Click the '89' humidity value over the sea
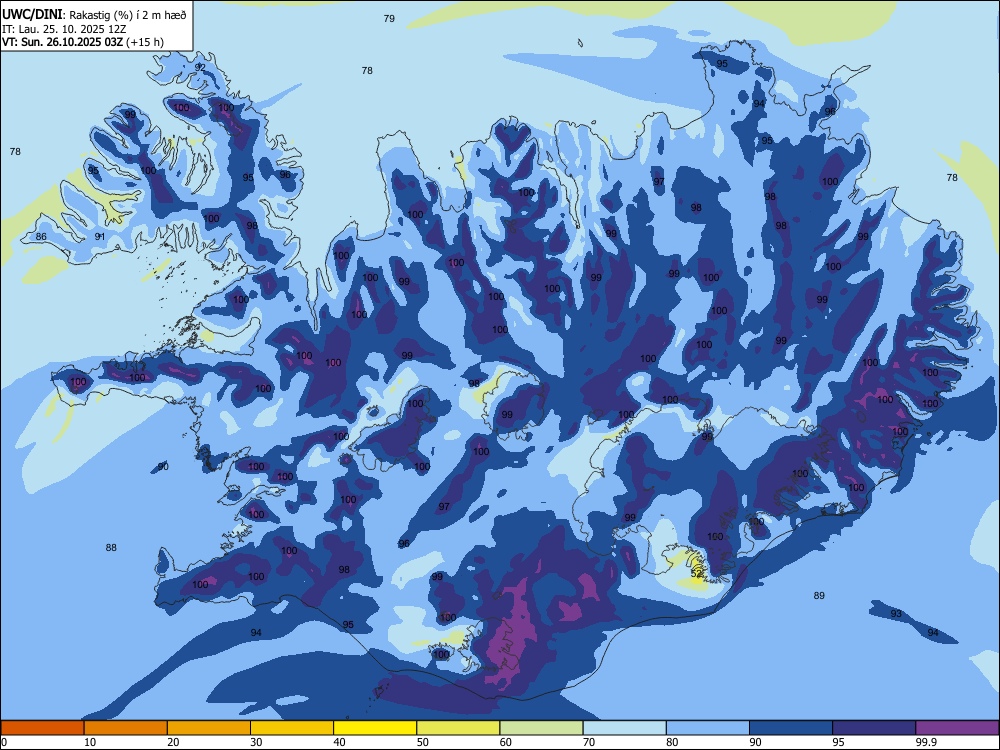The image size is (1000, 750). (x=819, y=595)
